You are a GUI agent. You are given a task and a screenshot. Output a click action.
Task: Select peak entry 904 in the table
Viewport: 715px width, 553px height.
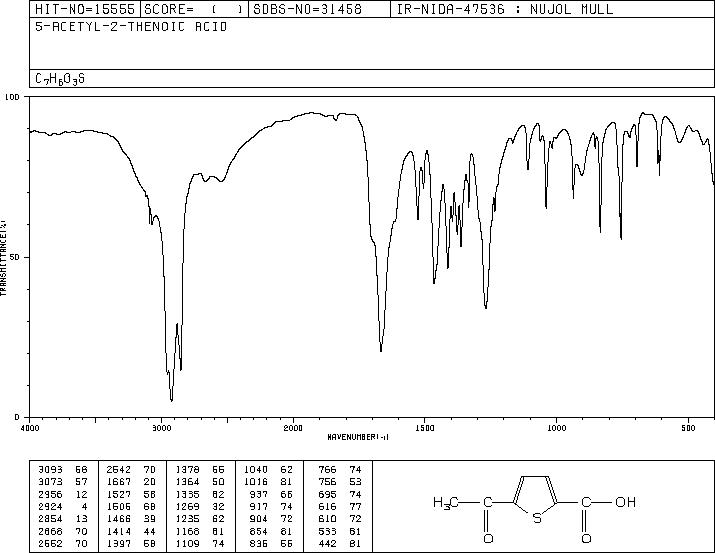point(259,519)
